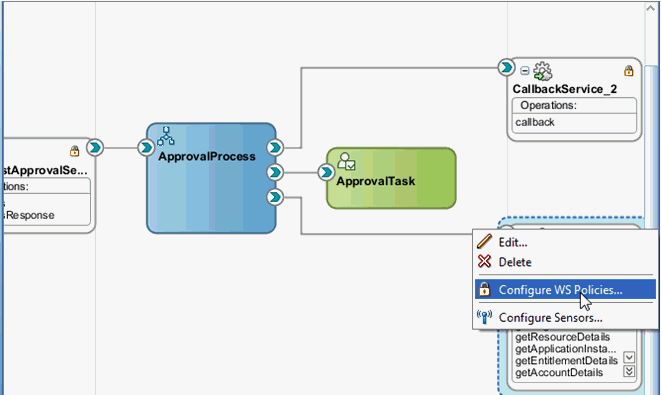661x395 pixels.
Task: Click the middle output port arrow of ApprovalProcess
Action: [x=275, y=172]
